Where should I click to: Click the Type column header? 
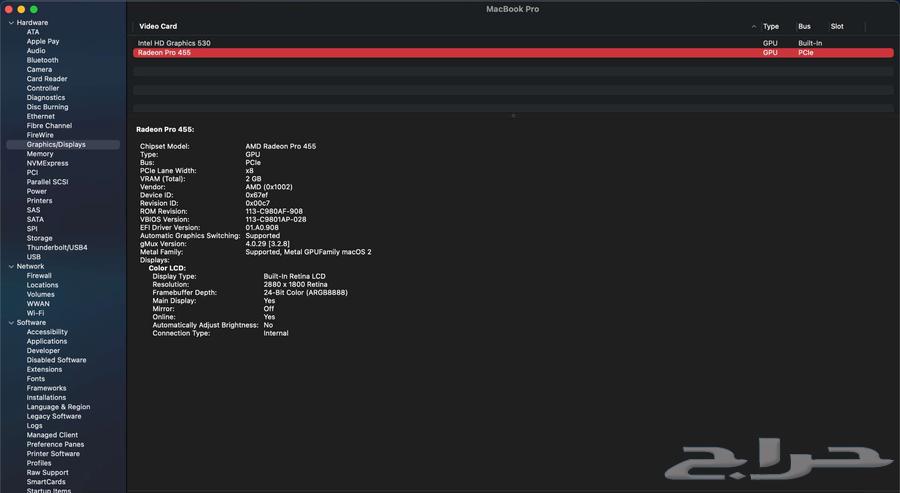(x=771, y=26)
